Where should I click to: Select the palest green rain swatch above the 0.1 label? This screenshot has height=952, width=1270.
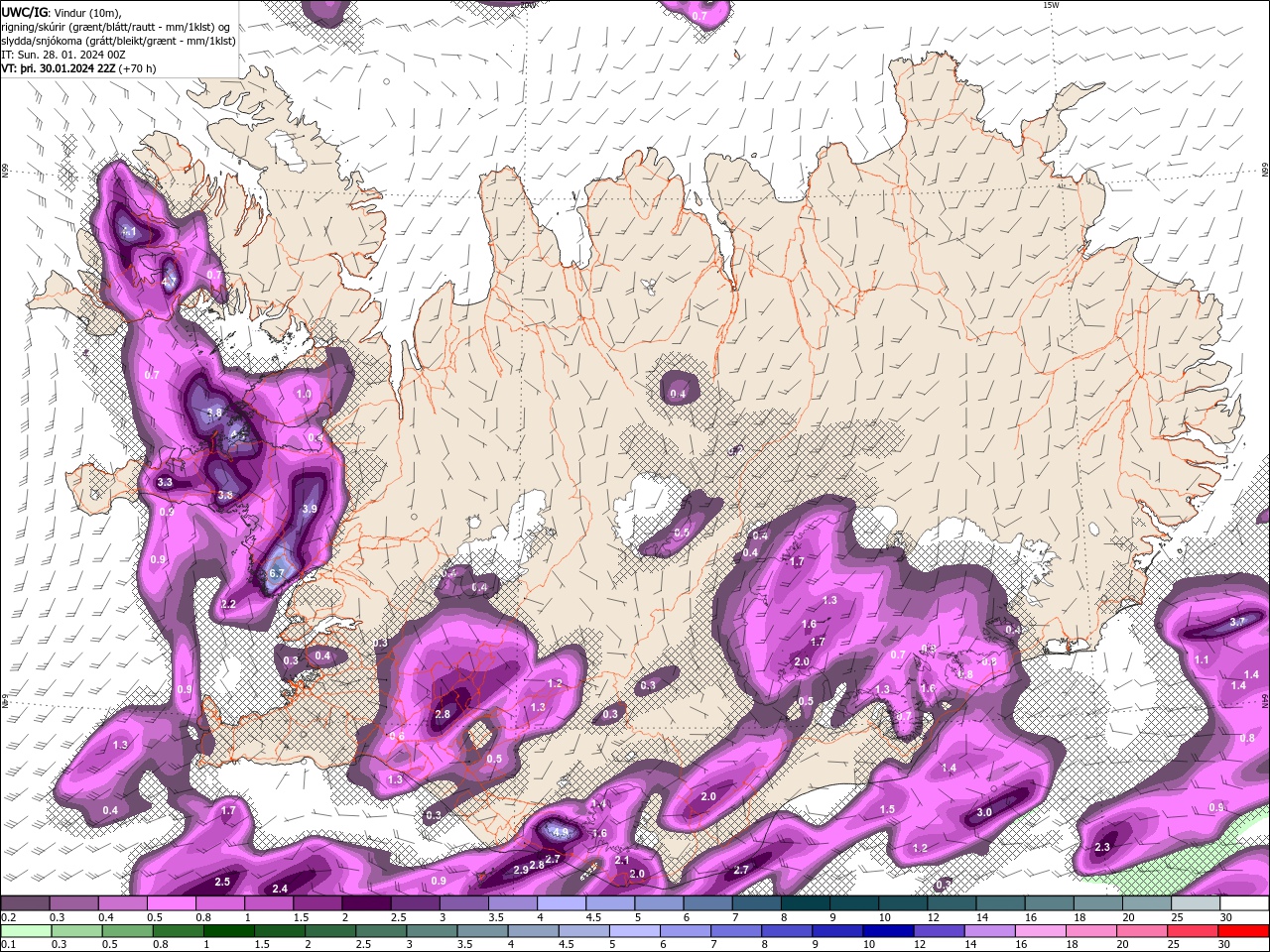[26, 931]
